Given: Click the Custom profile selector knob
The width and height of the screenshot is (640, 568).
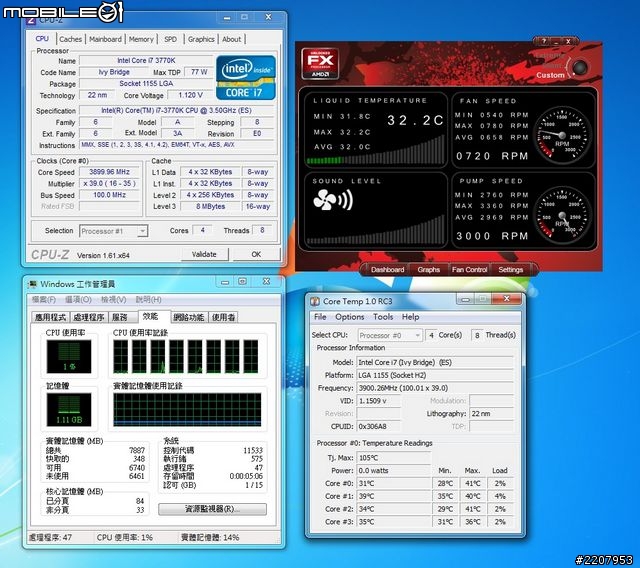Looking at the screenshot, I should (x=580, y=68).
